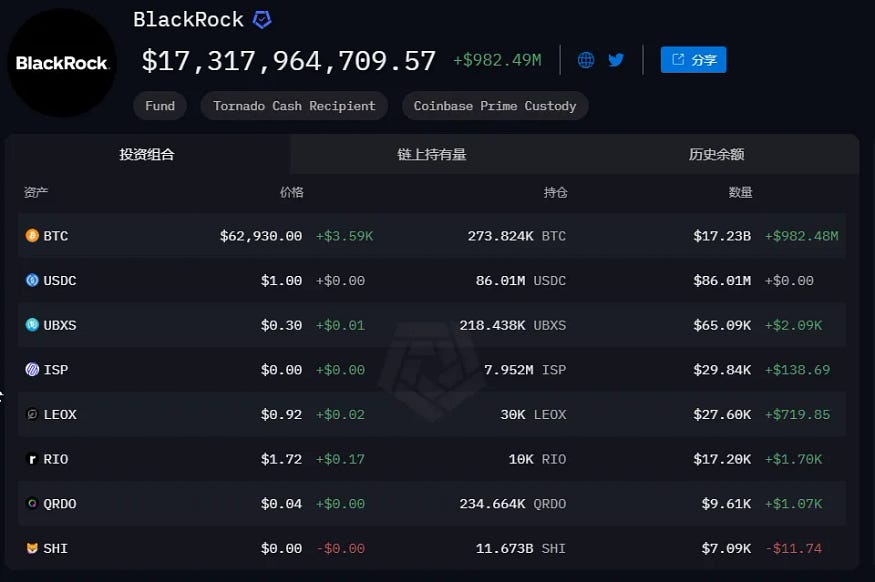The height and width of the screenshot is (582, 875).
Task: Click the 10K RIO holdings cell
Action: (x=537, y=459)
